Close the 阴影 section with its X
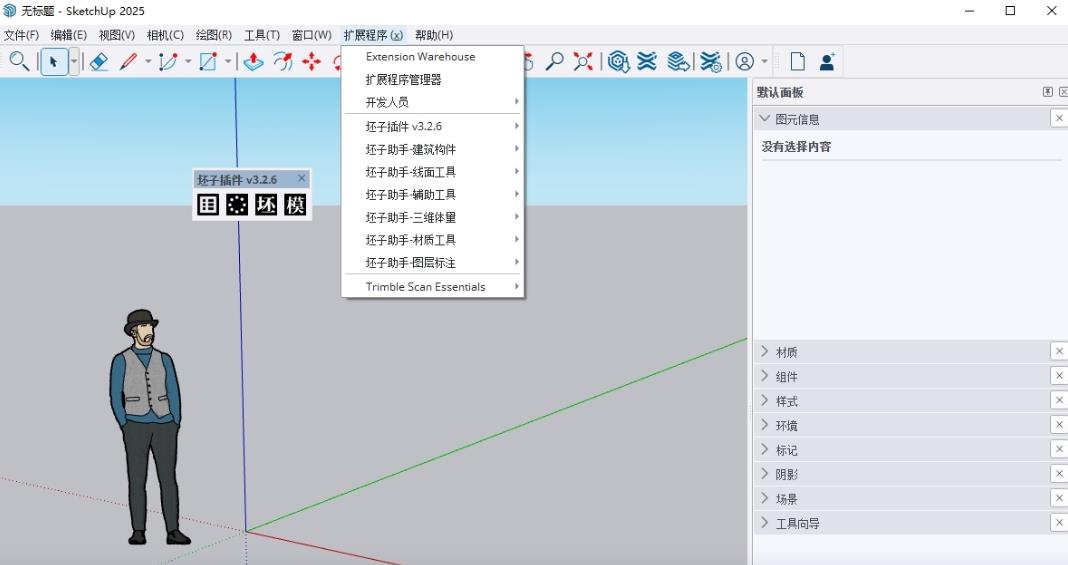The width and height of the screenshot is (1068, 565). (1059, 474)
